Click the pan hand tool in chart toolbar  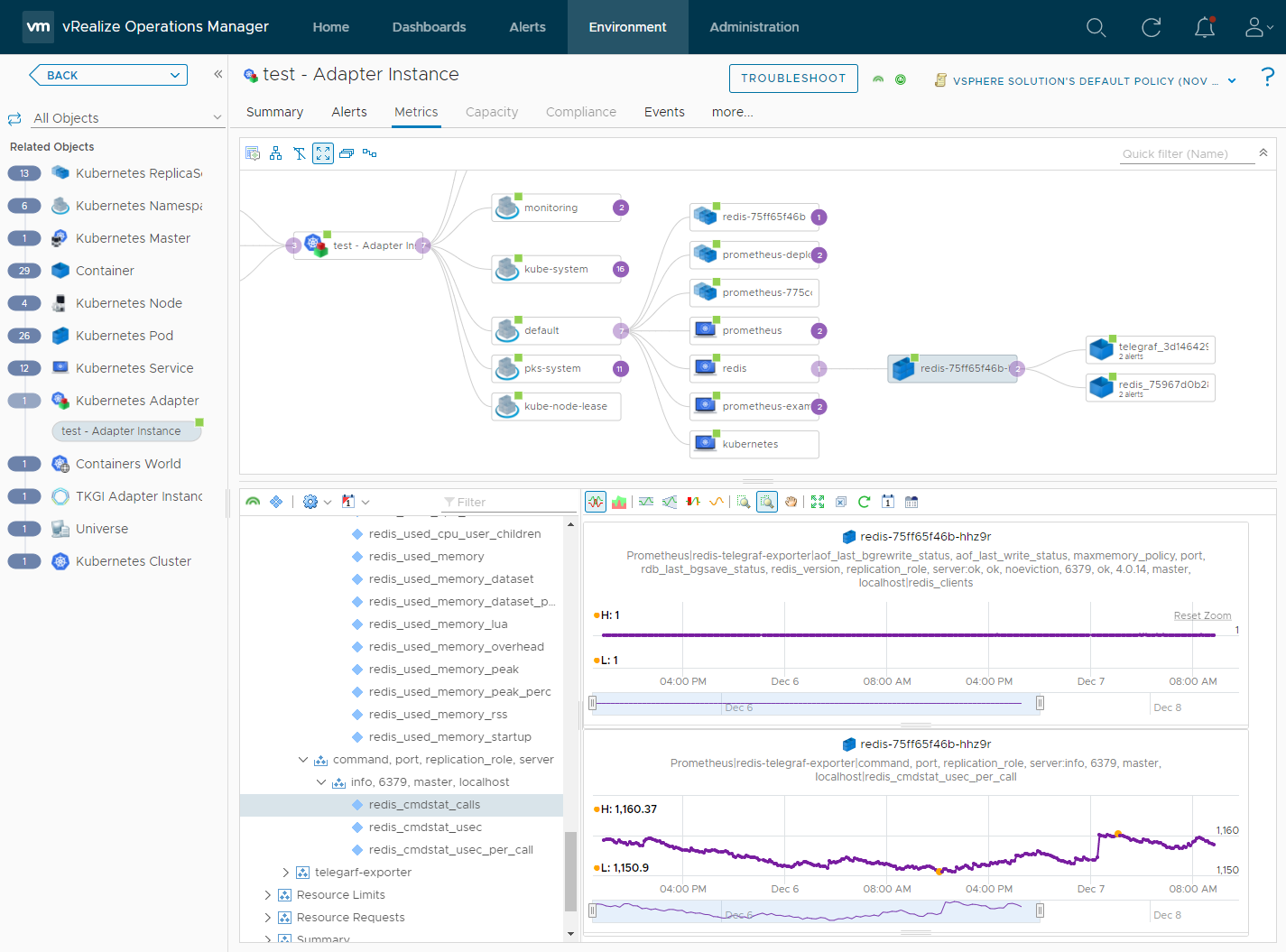coord(791,502)
